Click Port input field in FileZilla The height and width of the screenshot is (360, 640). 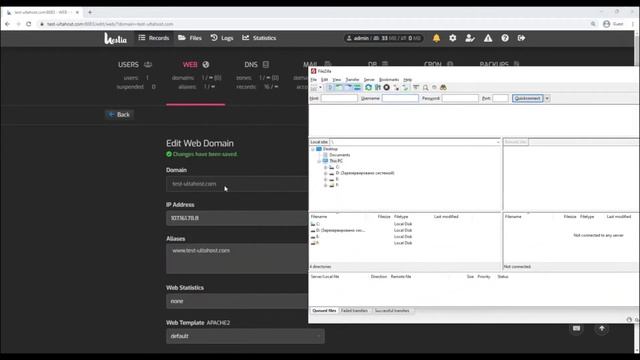pyautogui.click(x=500, y=98)
